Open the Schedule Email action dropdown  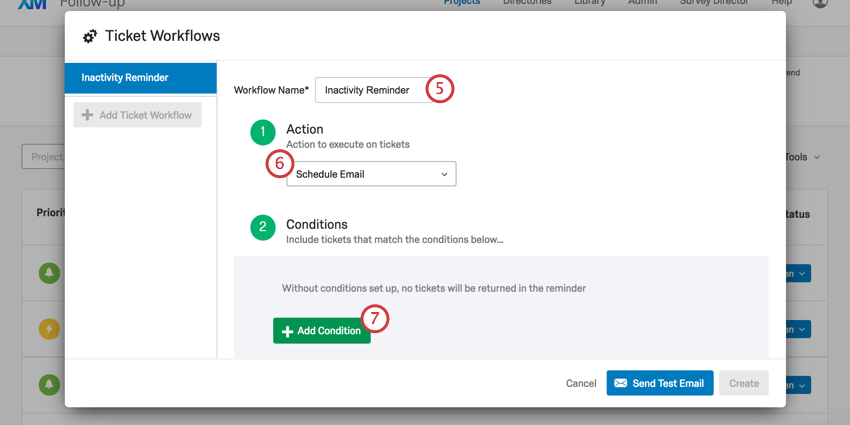coord(371,174)
